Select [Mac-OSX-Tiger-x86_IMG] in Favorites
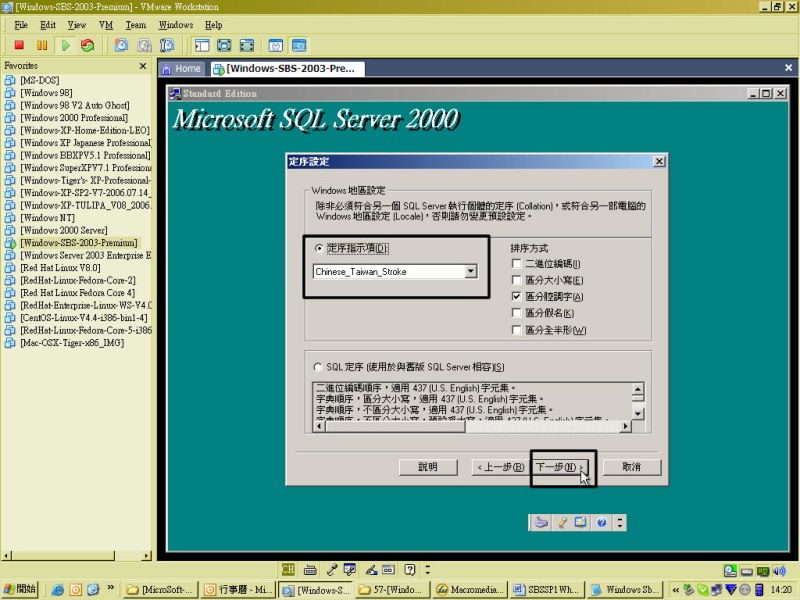This screenshot has height=600, width=800. coord(72,343)
